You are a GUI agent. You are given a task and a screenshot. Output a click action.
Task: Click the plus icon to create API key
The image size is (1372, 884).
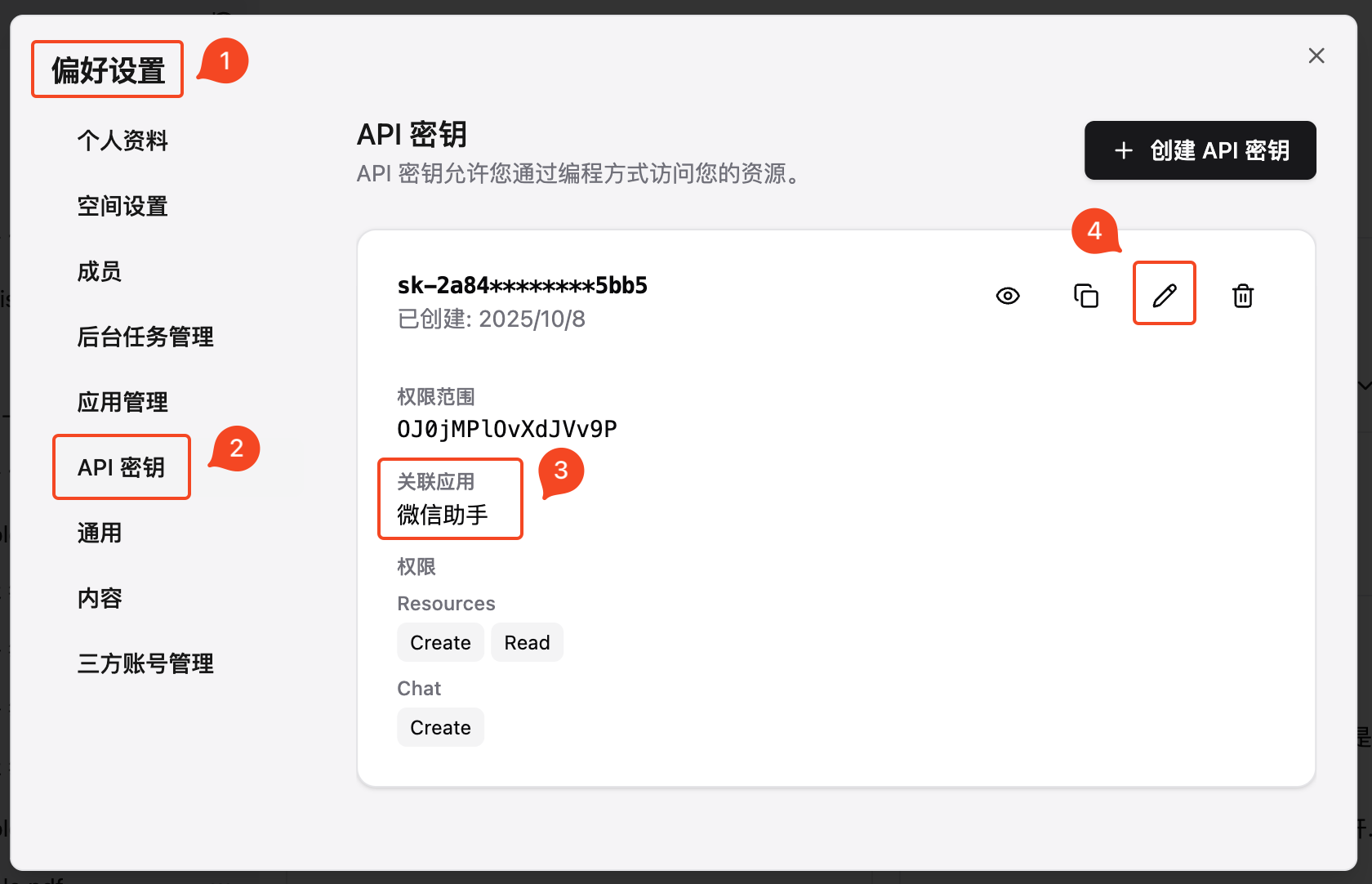coord(1124,150)
